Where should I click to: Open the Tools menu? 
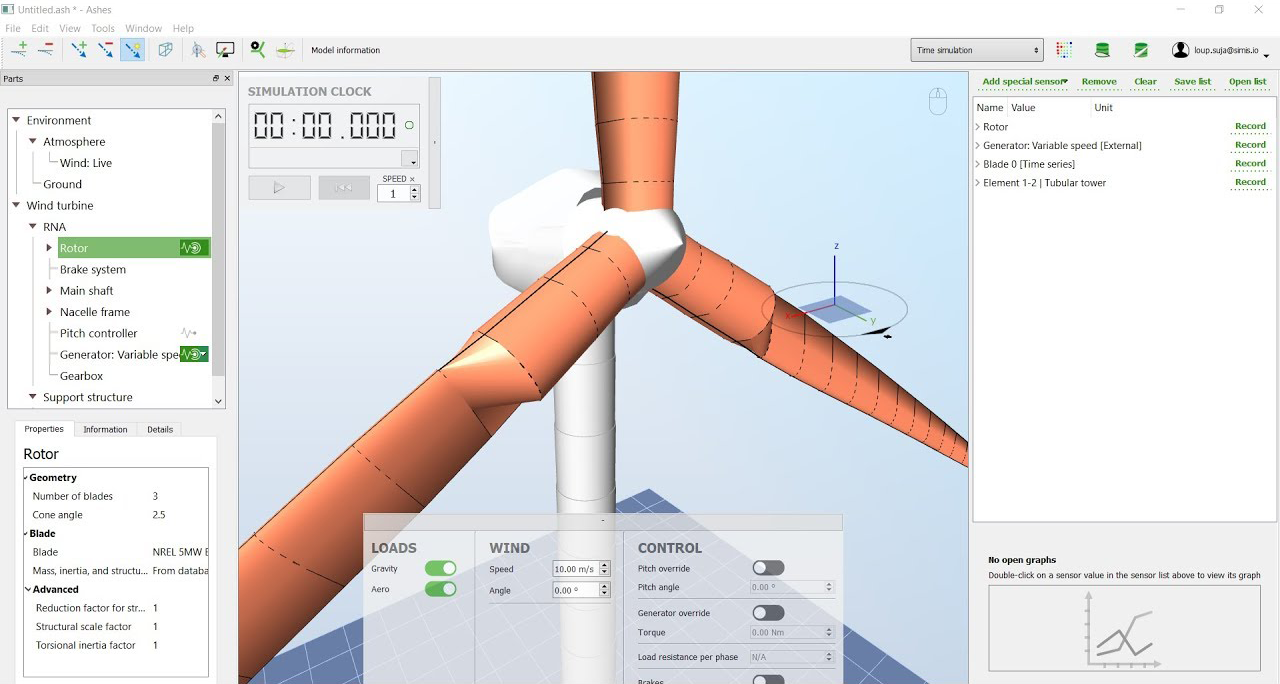[x=103, y=28]
